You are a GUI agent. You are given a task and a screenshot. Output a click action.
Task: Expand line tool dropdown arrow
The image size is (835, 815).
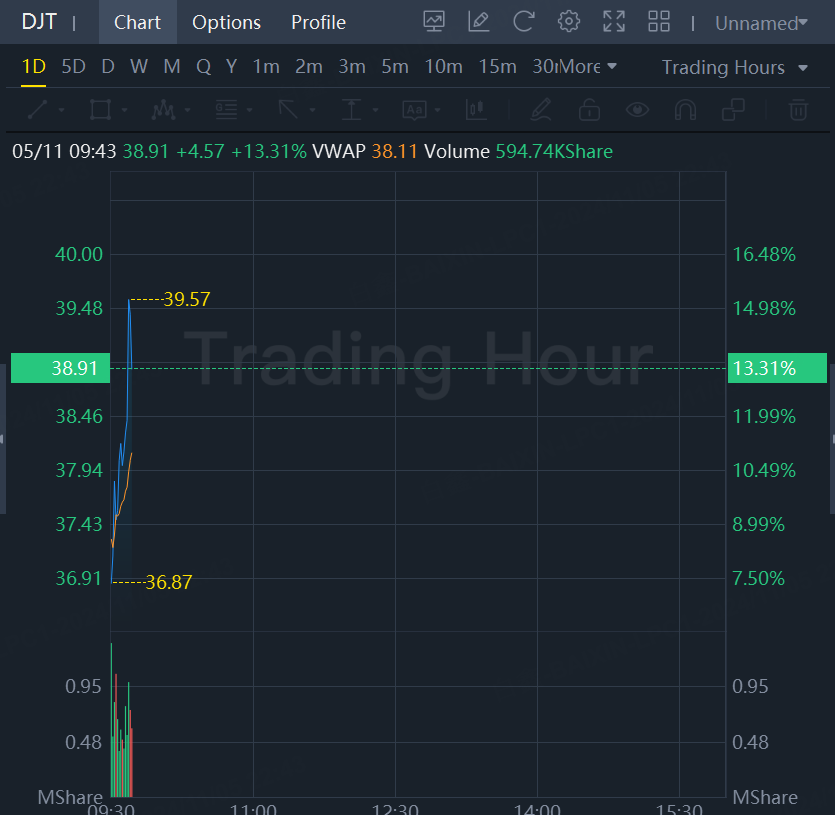pyautogui.click(x=61, y=110)
